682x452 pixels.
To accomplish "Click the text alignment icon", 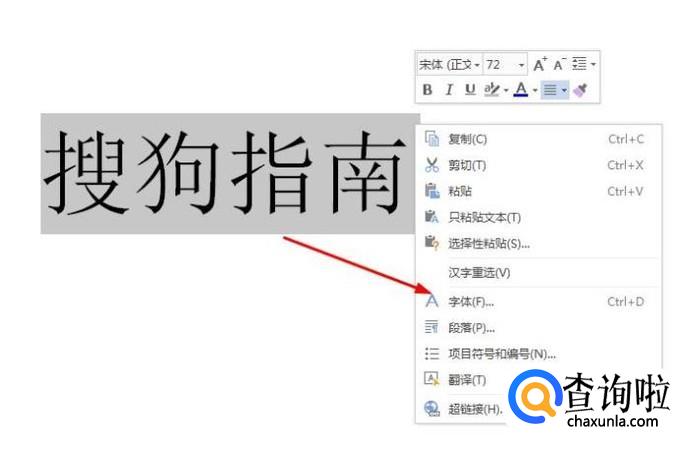I will tap(550, 90).
